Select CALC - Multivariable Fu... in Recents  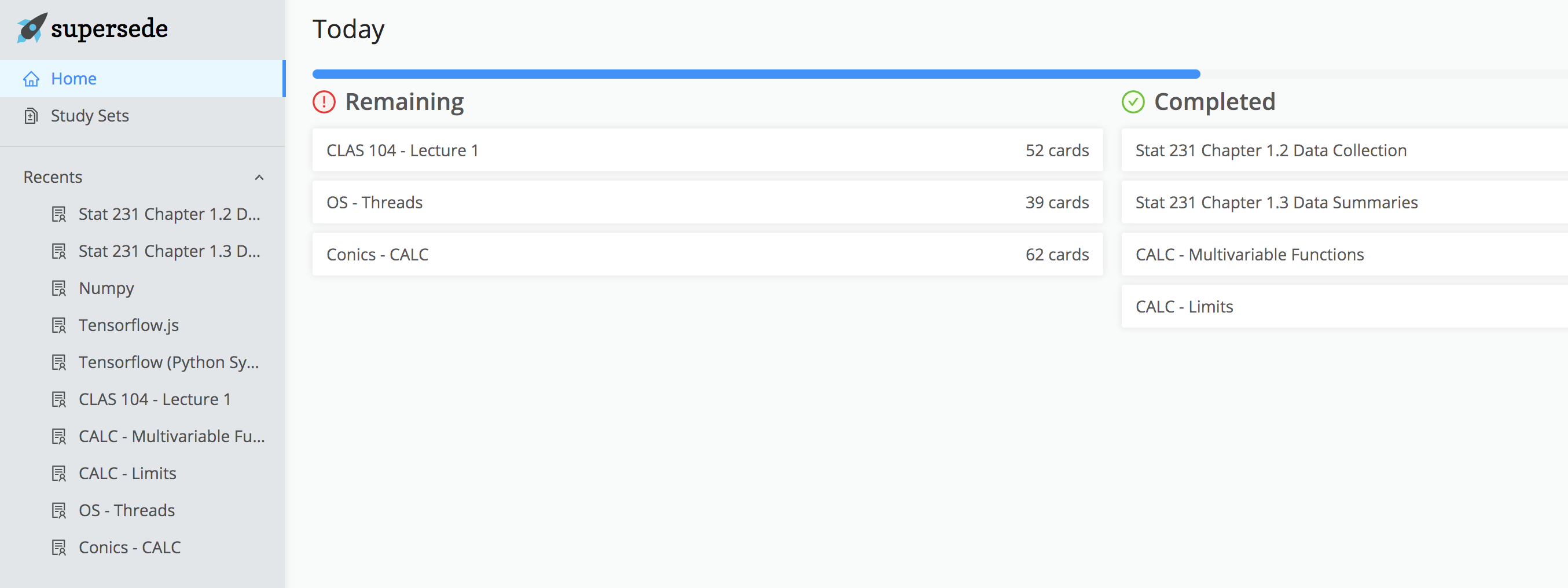pos(171,436)
